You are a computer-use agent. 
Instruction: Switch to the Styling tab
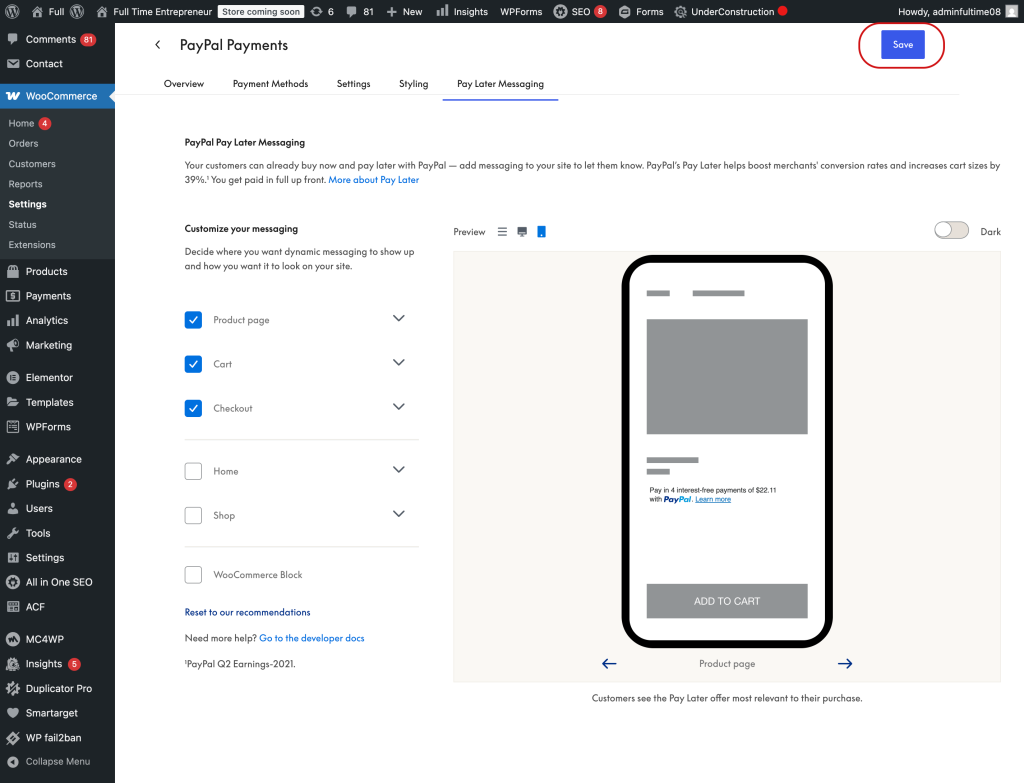point(413,84)
